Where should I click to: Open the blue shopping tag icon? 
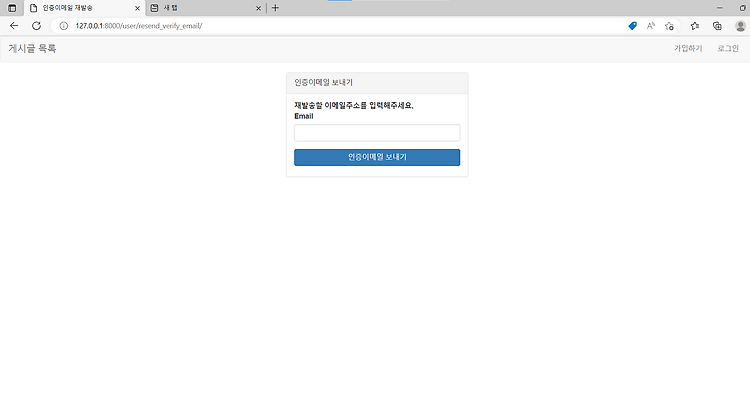click(632, 26)
